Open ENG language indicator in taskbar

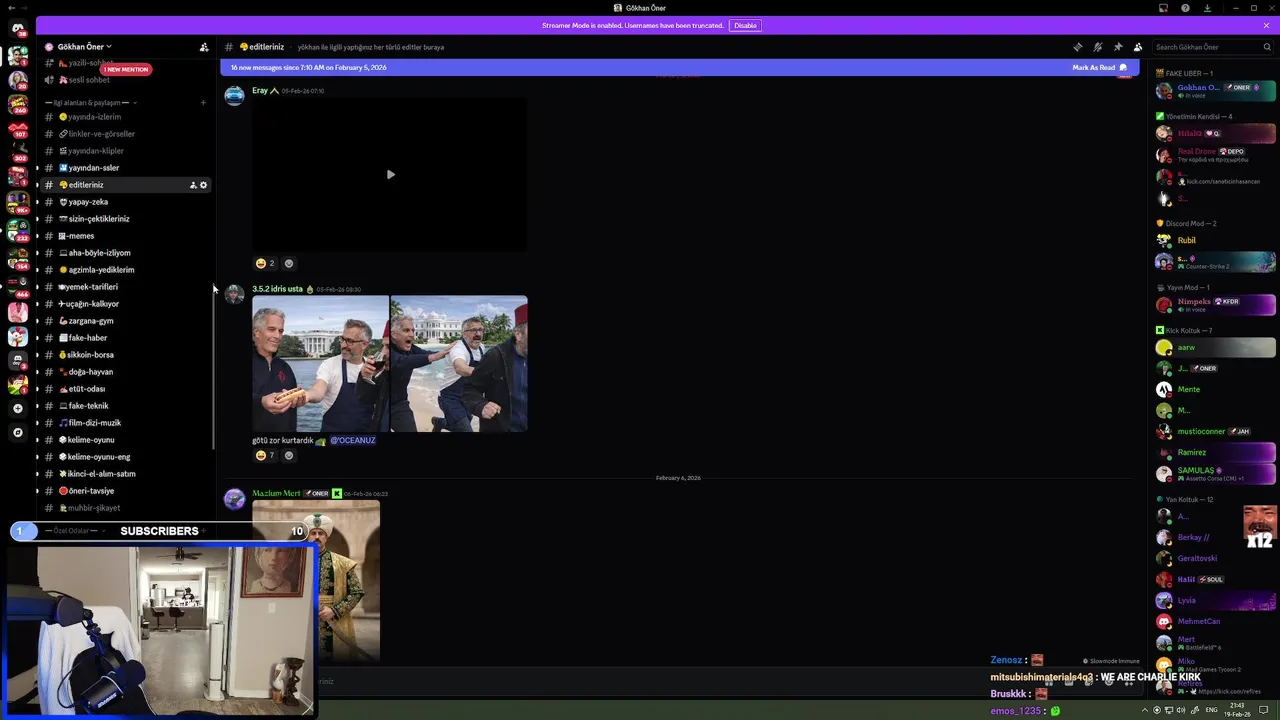1212,710
